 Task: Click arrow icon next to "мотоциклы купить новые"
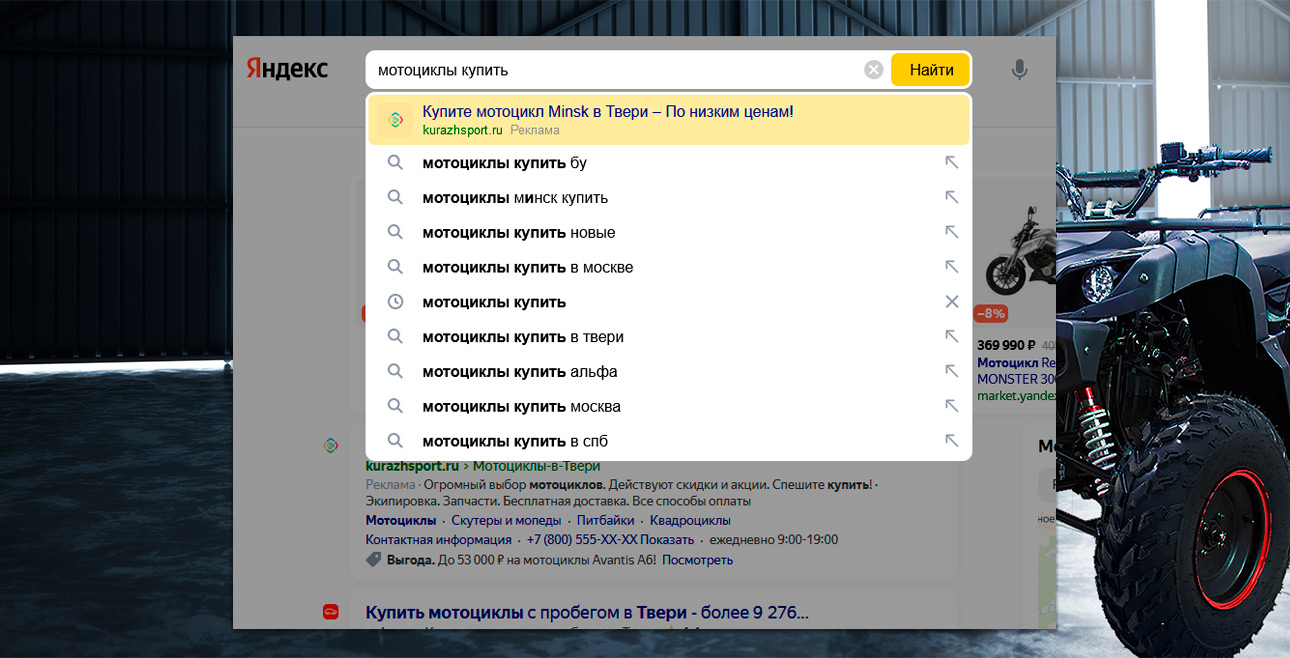[951, 232]
